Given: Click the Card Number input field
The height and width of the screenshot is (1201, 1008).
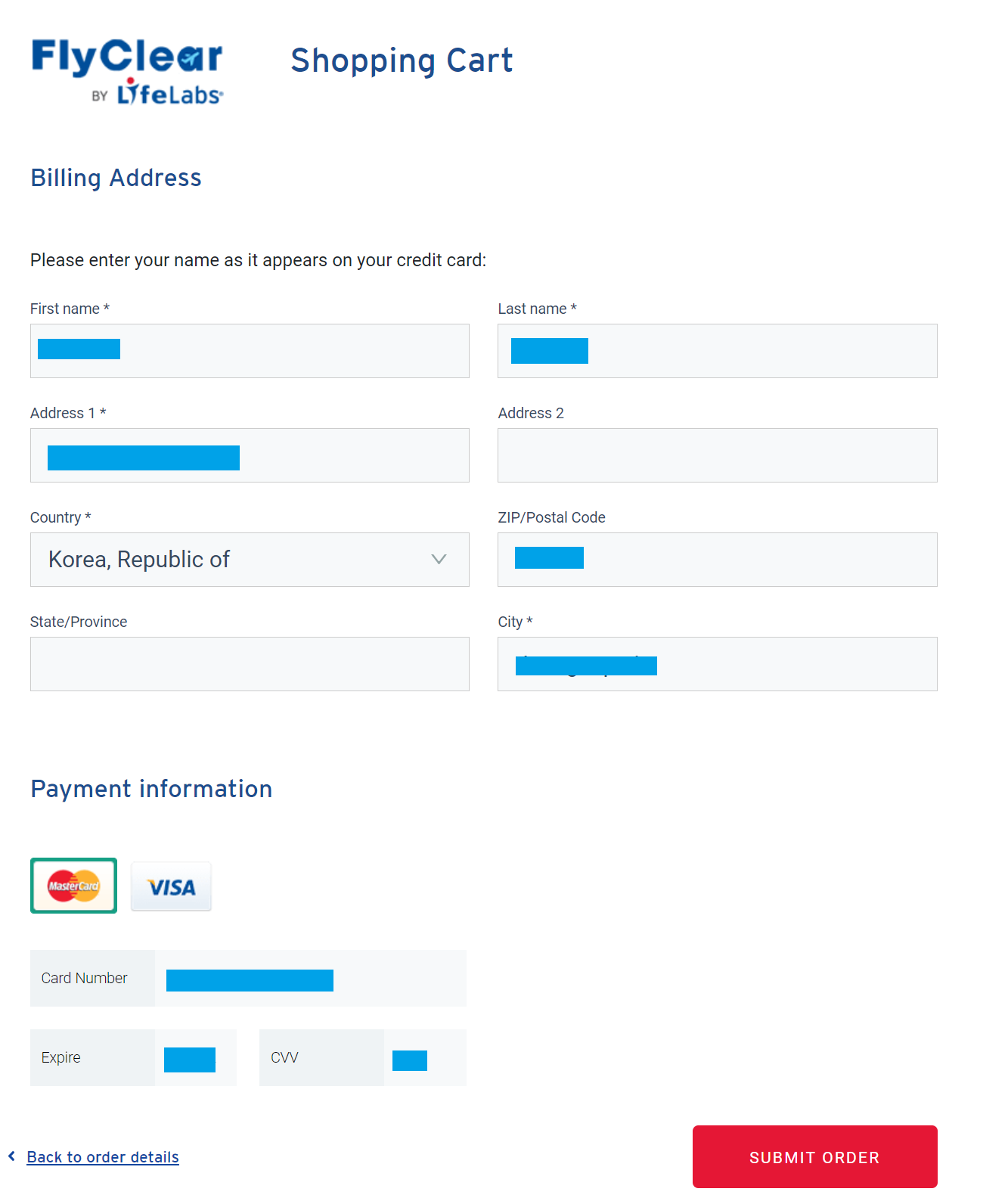Looking at the screenshot, I should pyautogui.click(x=310, y=979).
